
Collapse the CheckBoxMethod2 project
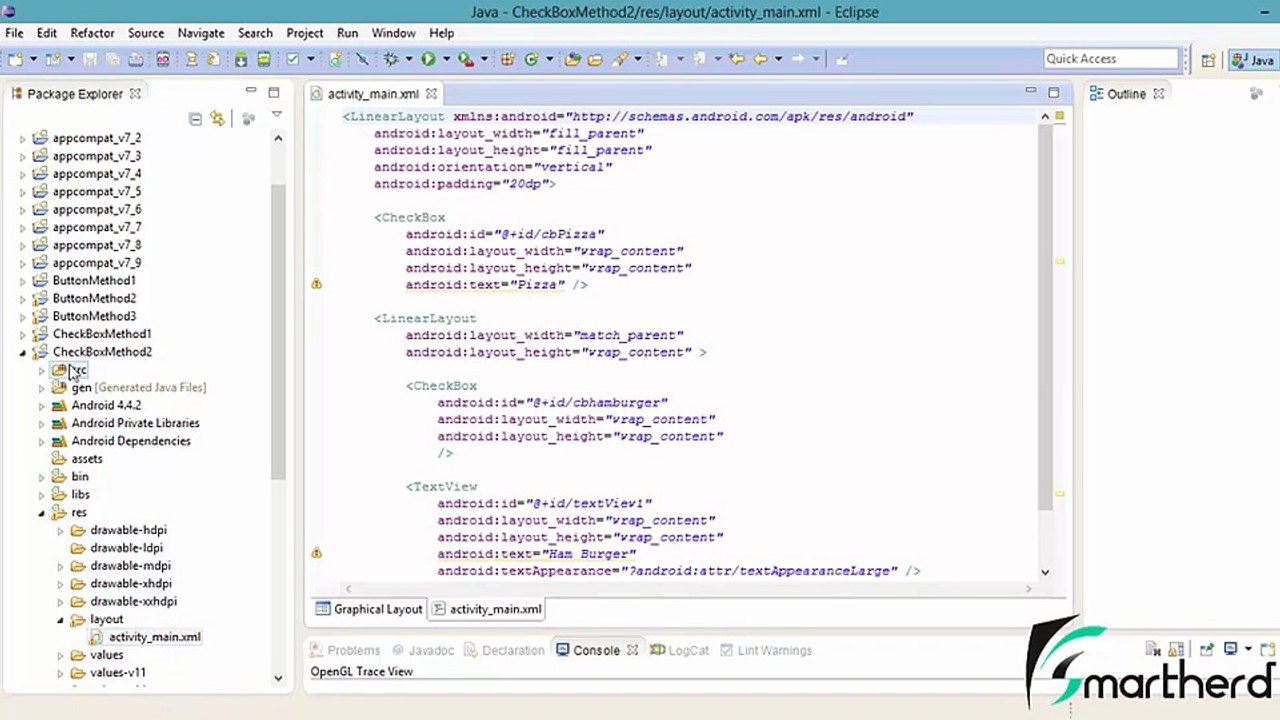23,352
